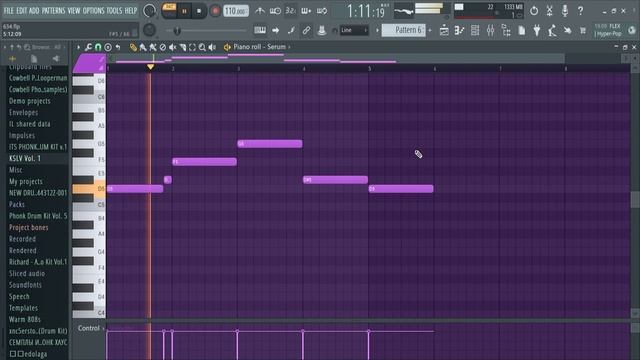Toggle auto-scroll arrow
This screenshot has width=640, height=360.
(x=276, y=30)
